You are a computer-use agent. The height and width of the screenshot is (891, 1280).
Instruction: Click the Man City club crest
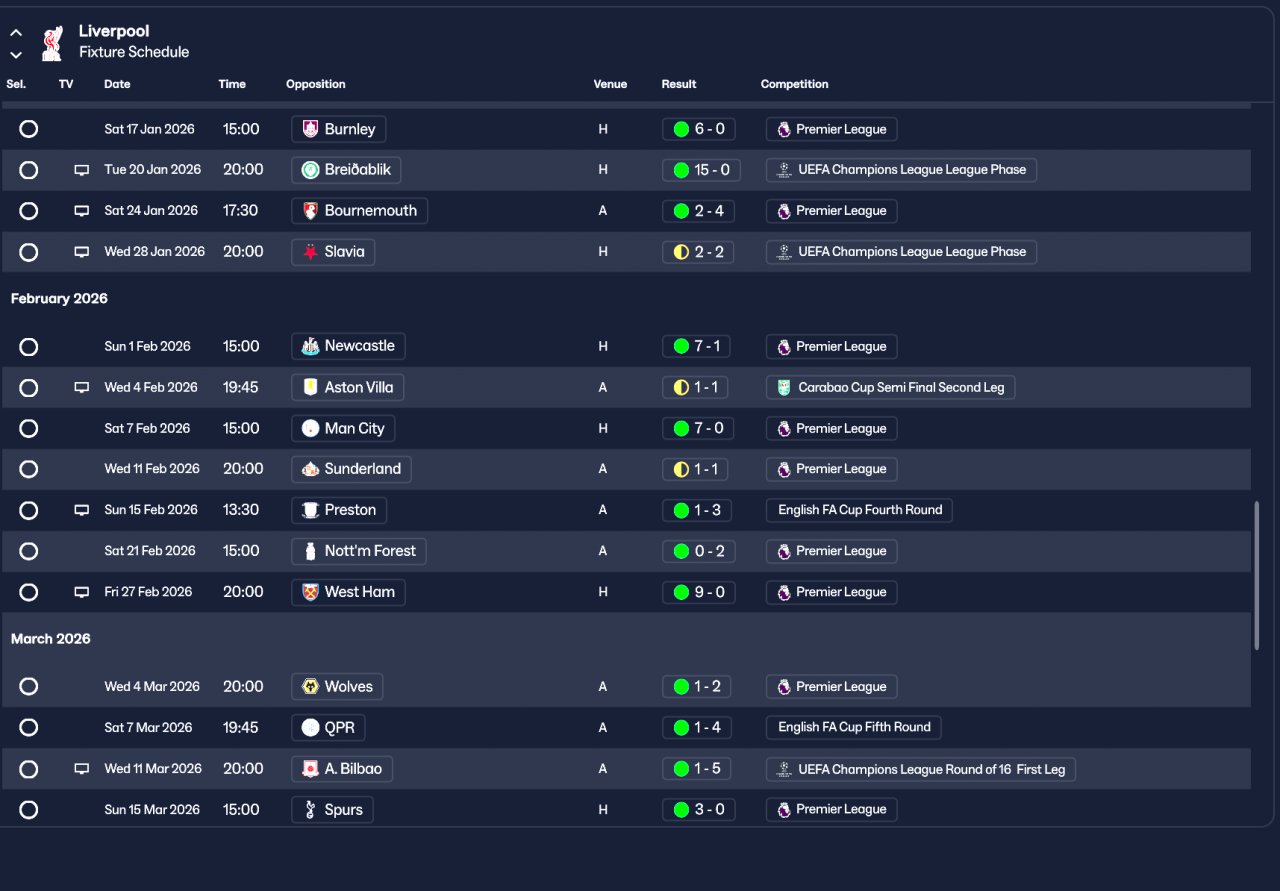310,428
